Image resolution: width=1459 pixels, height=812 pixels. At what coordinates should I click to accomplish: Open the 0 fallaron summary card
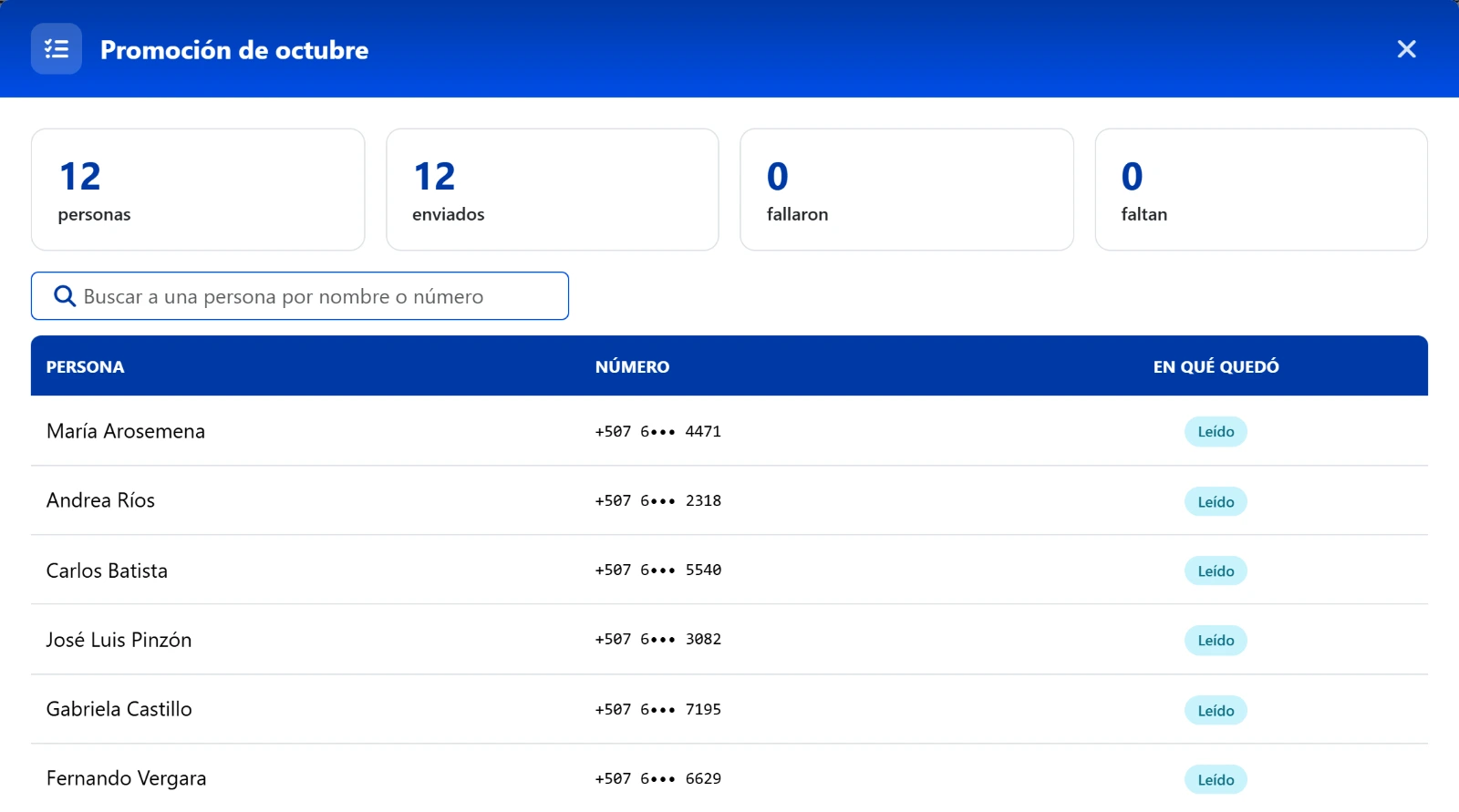click(906, 190)
